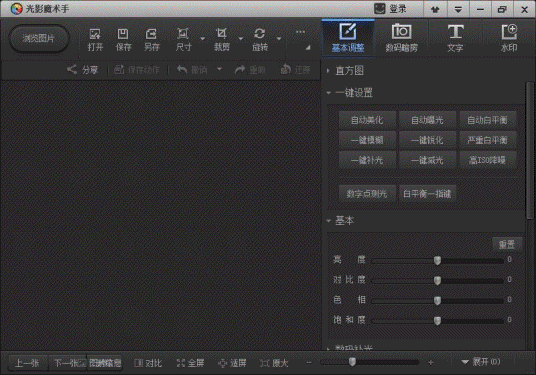Image resolution: width=536 pixels, height=375 pixels.
Task: Click 数字点测光 button
Action: point(367,194)
